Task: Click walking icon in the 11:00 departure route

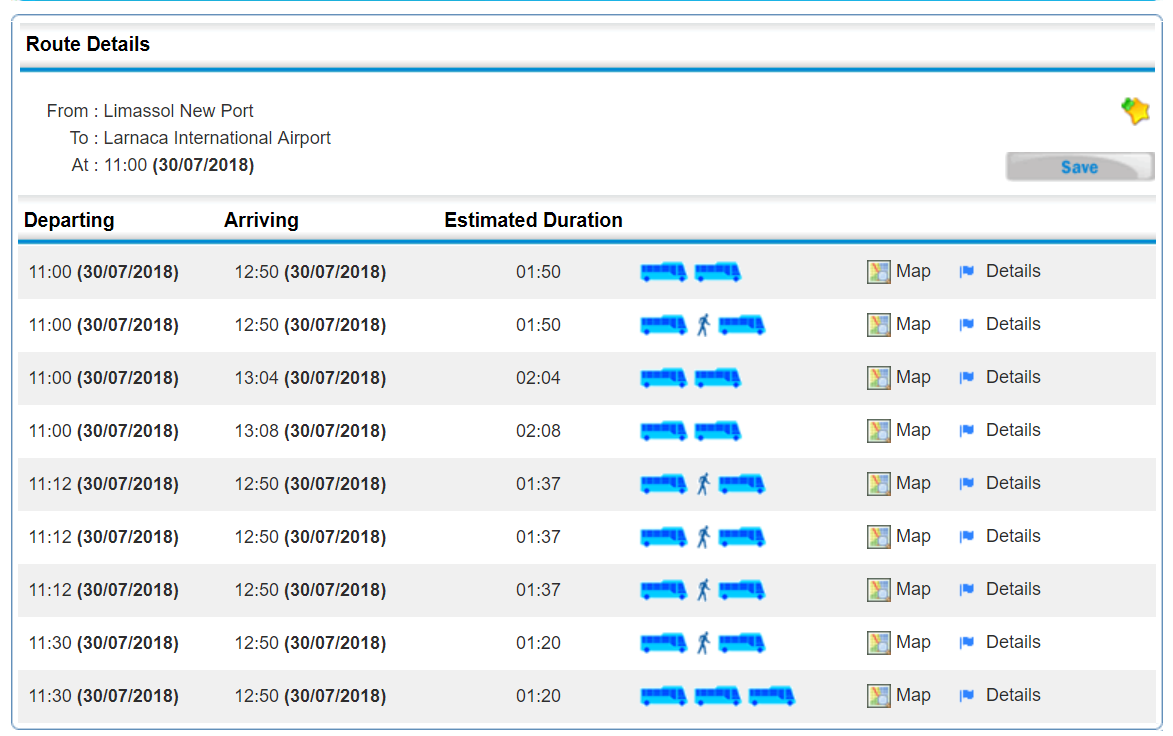Action: tap(703, 324)
